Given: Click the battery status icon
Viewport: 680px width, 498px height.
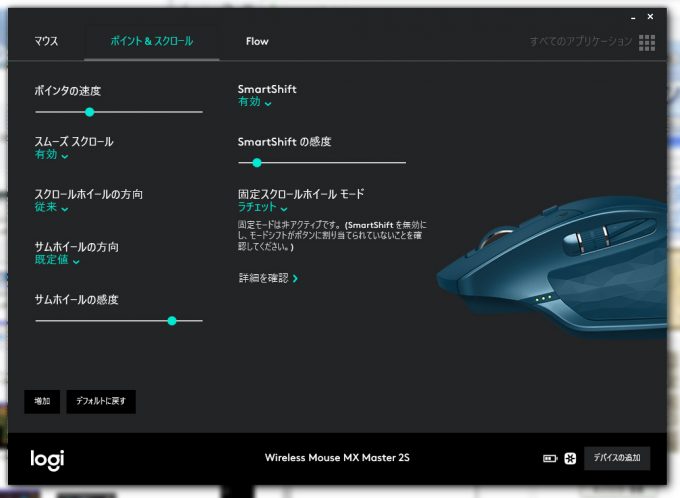Looking at the screenshot, I should [x=550, y=458].
